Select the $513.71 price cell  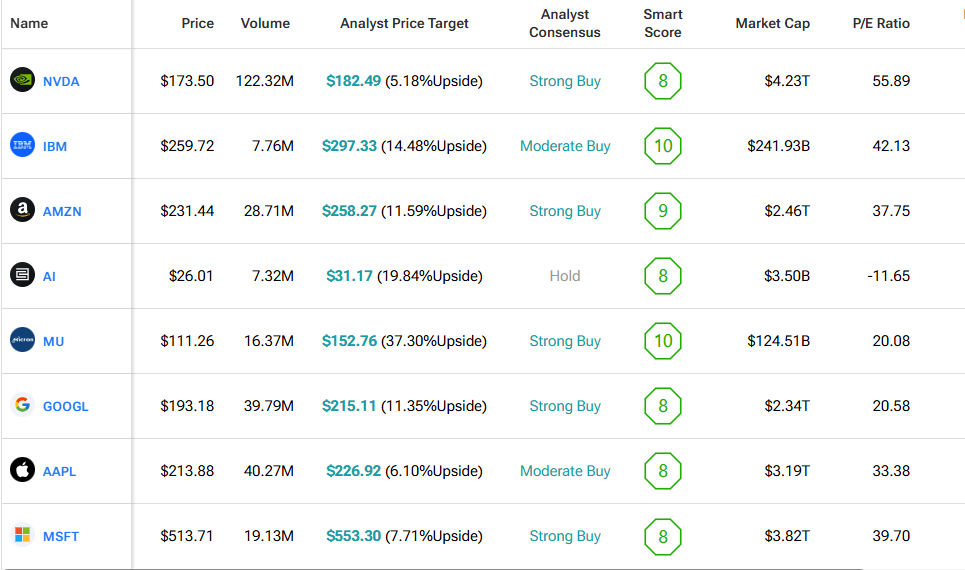[187, 536]
